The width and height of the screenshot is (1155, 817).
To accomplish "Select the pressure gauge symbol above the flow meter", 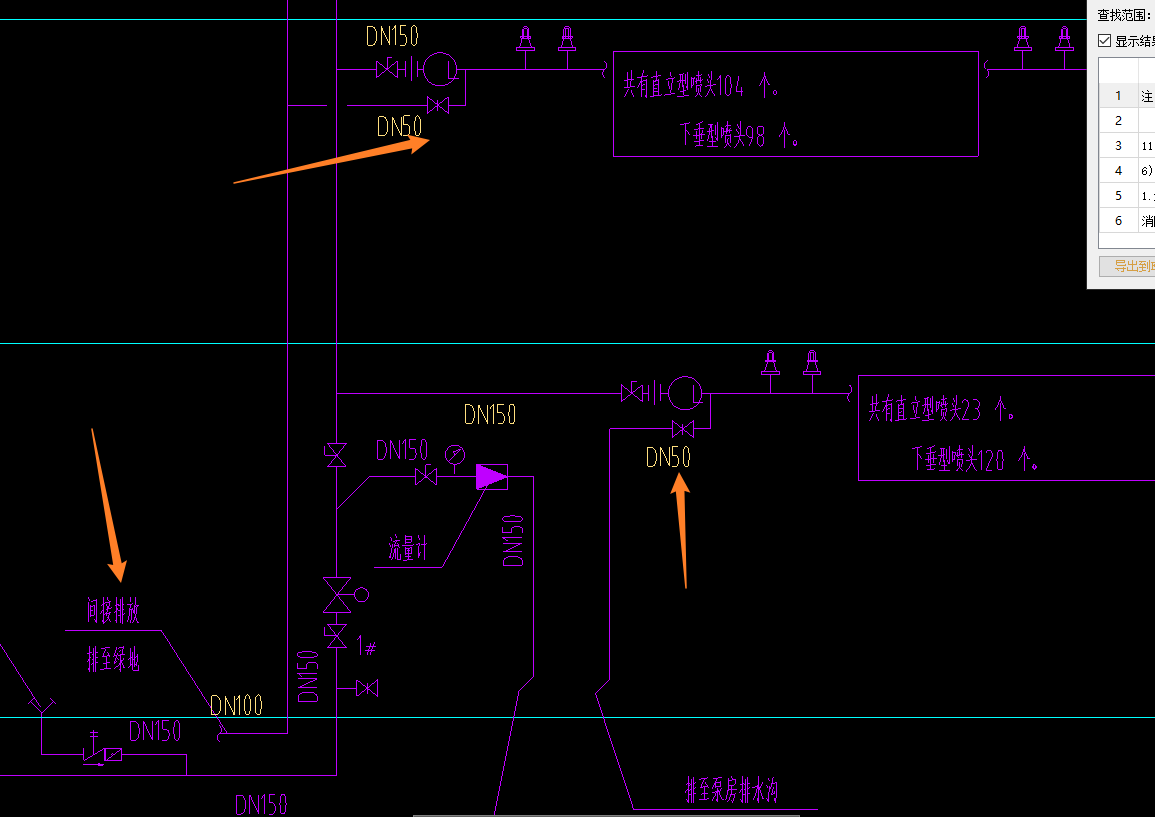I will (455, 456).
